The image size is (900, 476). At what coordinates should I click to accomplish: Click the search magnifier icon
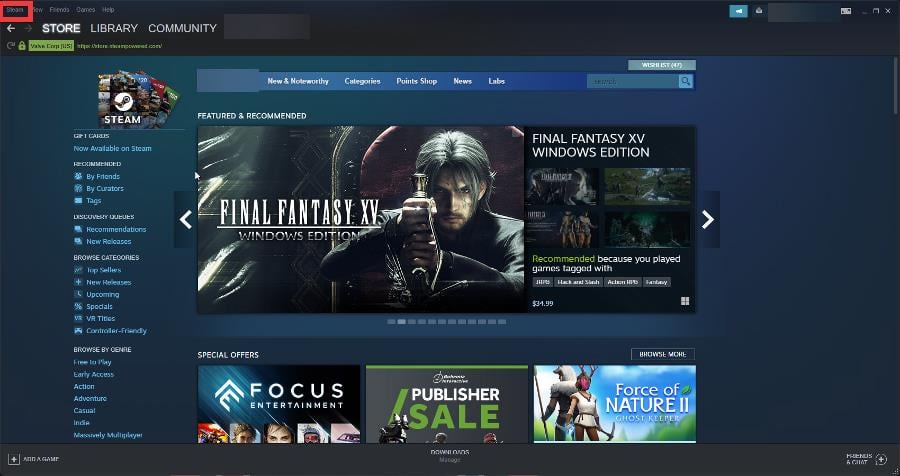685,82
